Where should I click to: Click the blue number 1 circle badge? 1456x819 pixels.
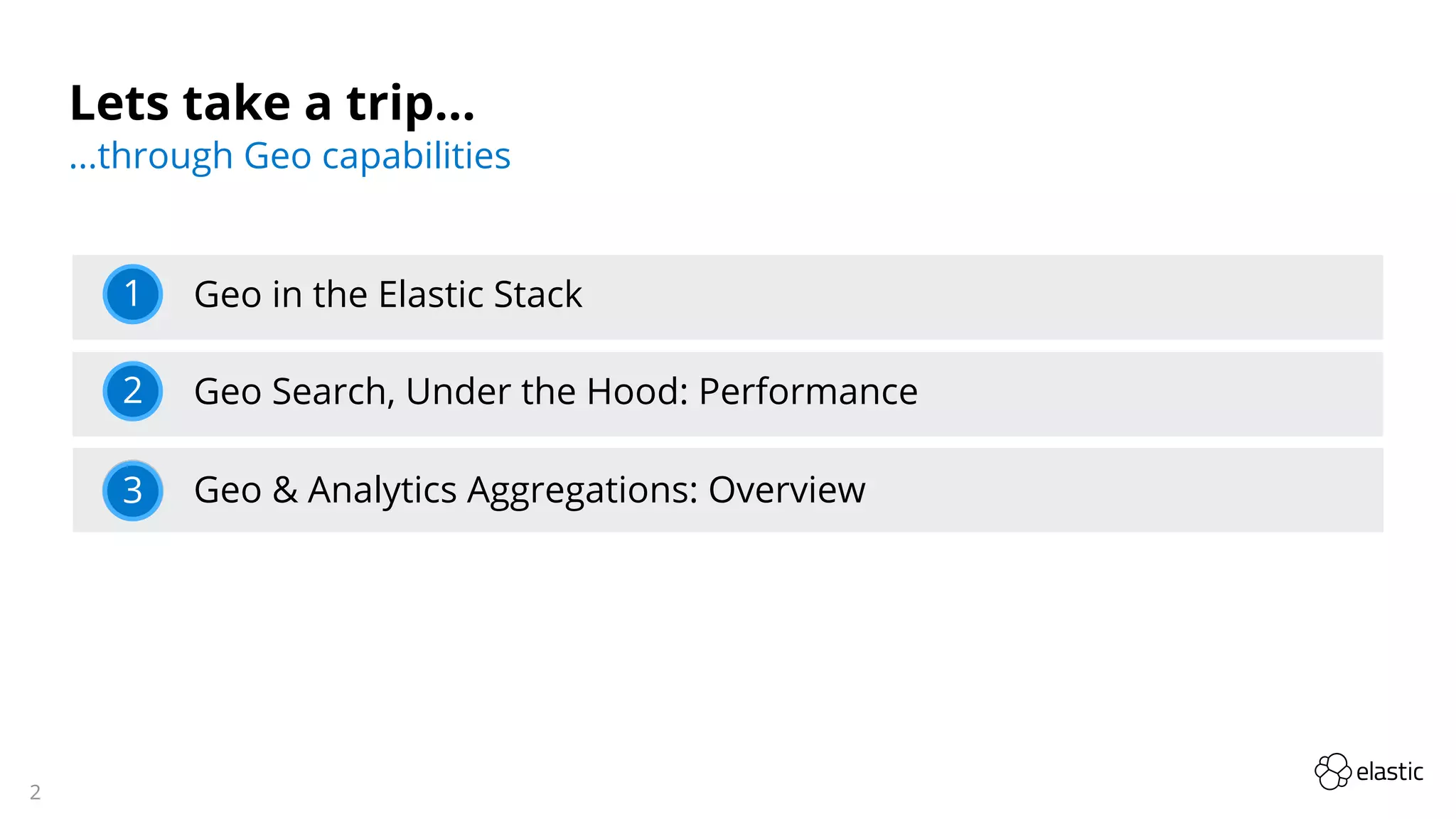click(x=132, y=294)
